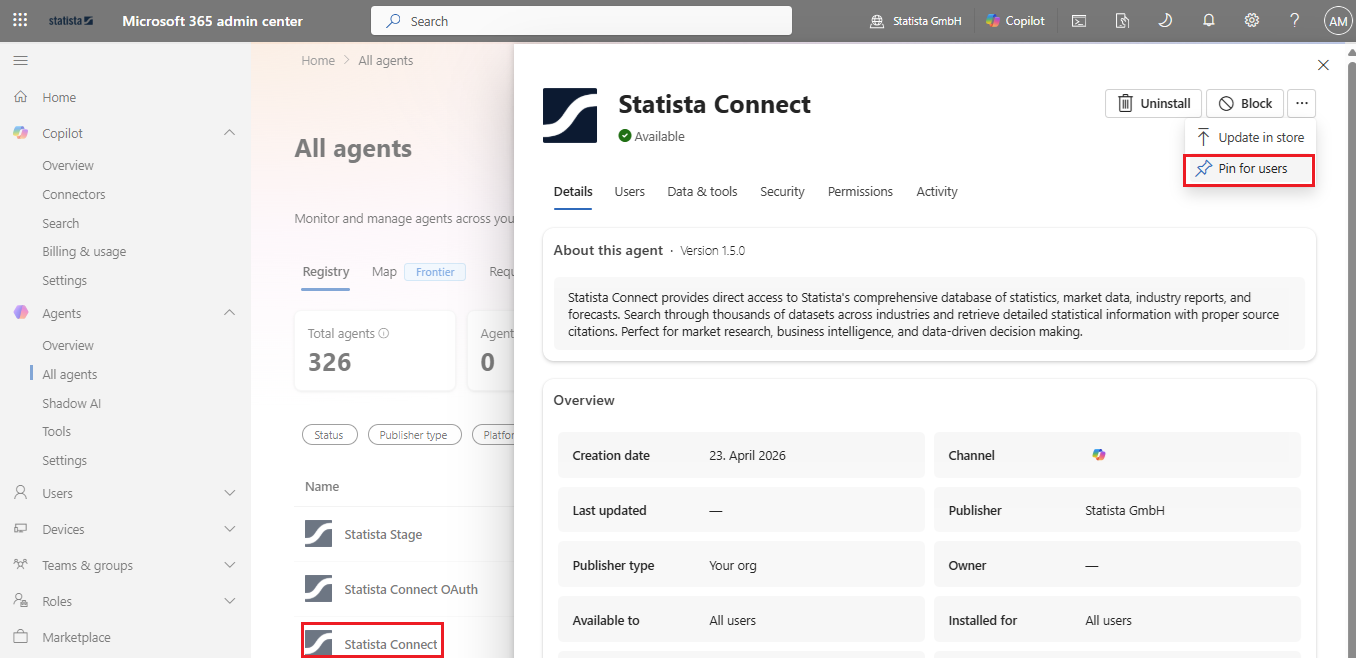This screenshot has height=658, width=1356.
Task: Open the settings gear icon
Action: (x=1251, y=21)
